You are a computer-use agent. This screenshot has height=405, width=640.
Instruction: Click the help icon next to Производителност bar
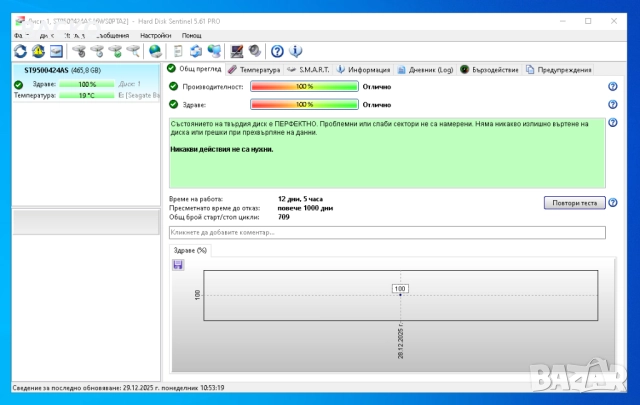tap(612, 87)
